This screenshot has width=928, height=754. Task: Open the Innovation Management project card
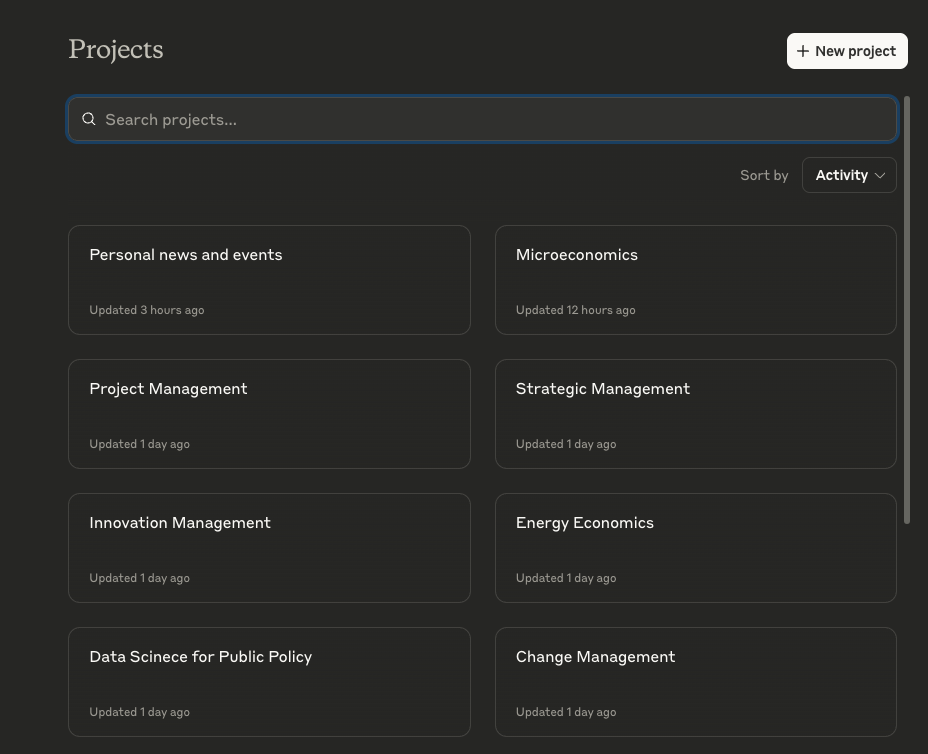(x=269, y=548)
